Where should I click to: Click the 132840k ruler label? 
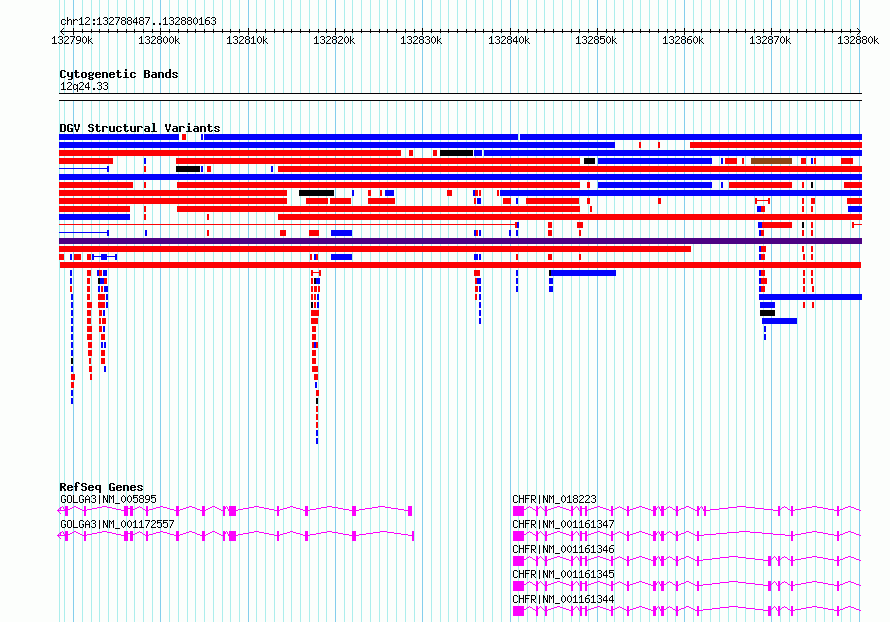[x=509, y=40]
